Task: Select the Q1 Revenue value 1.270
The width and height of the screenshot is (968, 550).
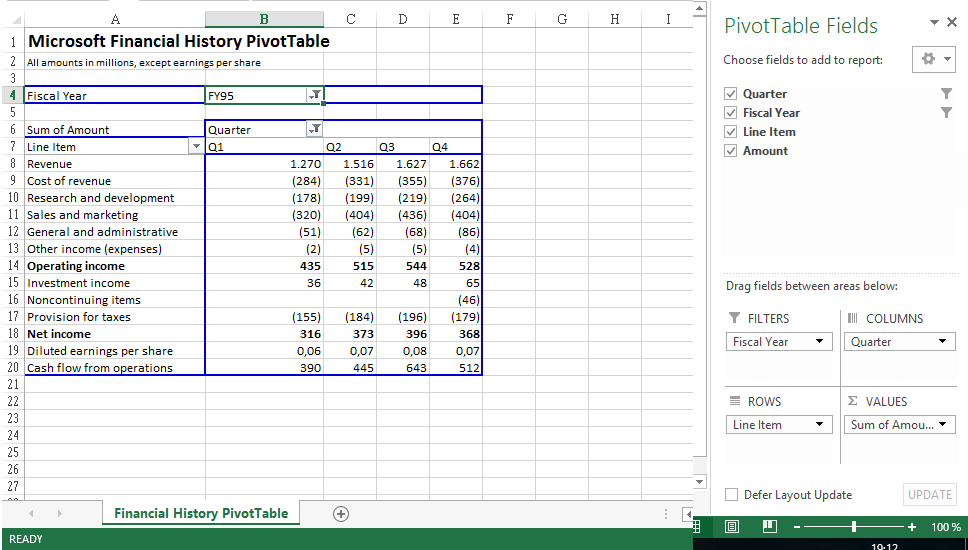Action: (264, 164)
